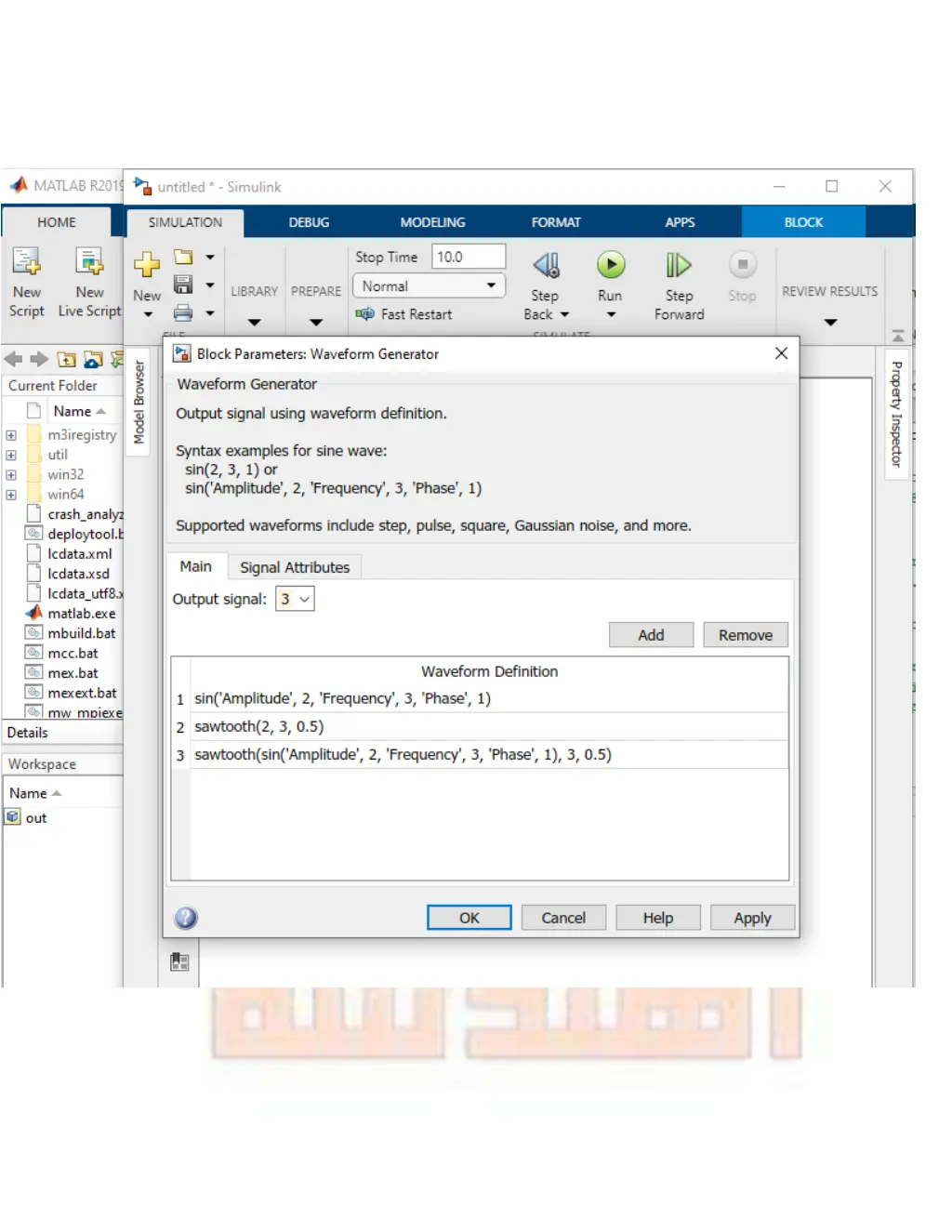Switch to the APPS tab
The width and height of the screenshot is (952, 1232).
point(680,222)
